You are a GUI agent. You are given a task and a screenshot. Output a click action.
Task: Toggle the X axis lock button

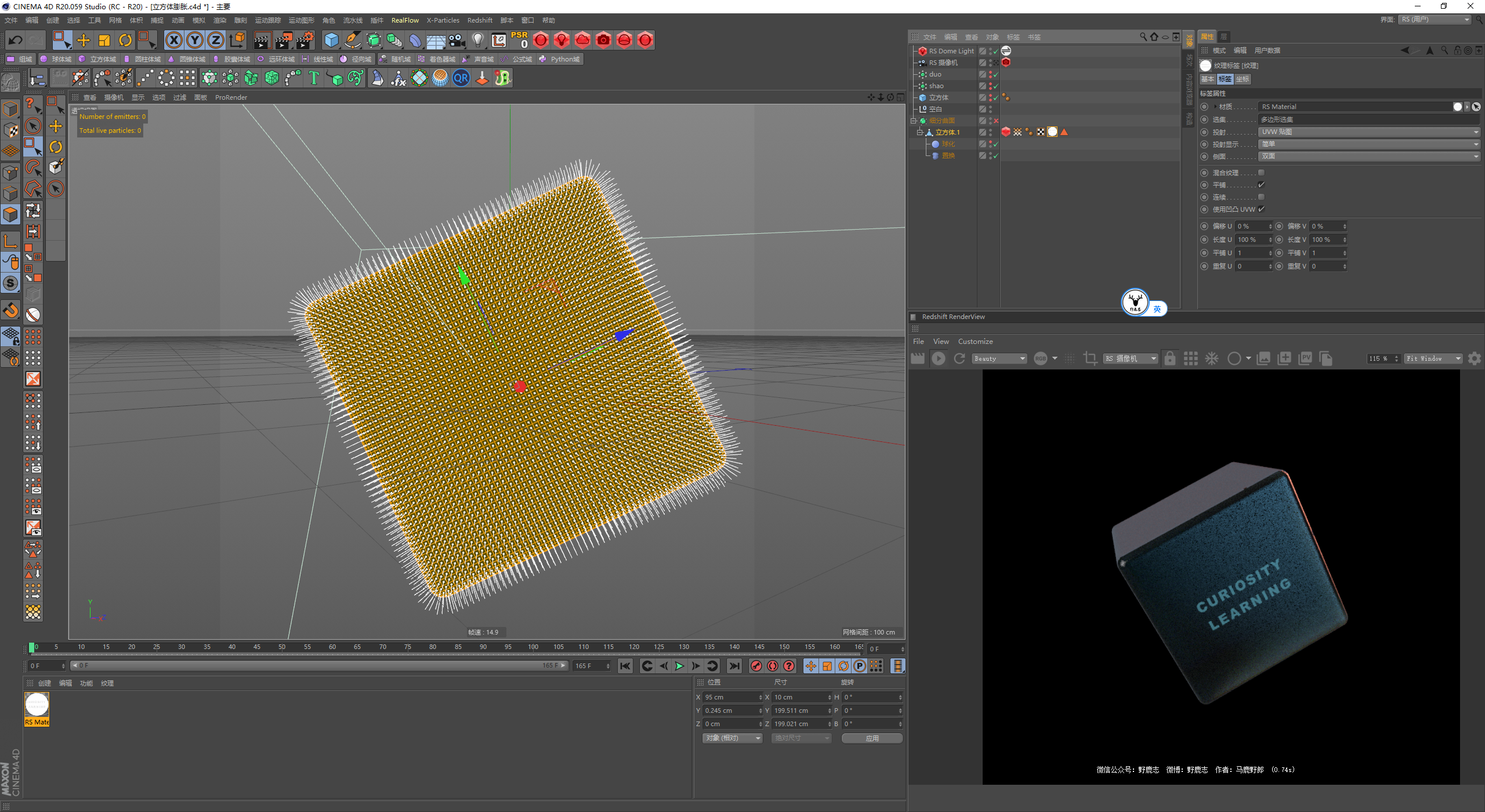click(173, 40)
